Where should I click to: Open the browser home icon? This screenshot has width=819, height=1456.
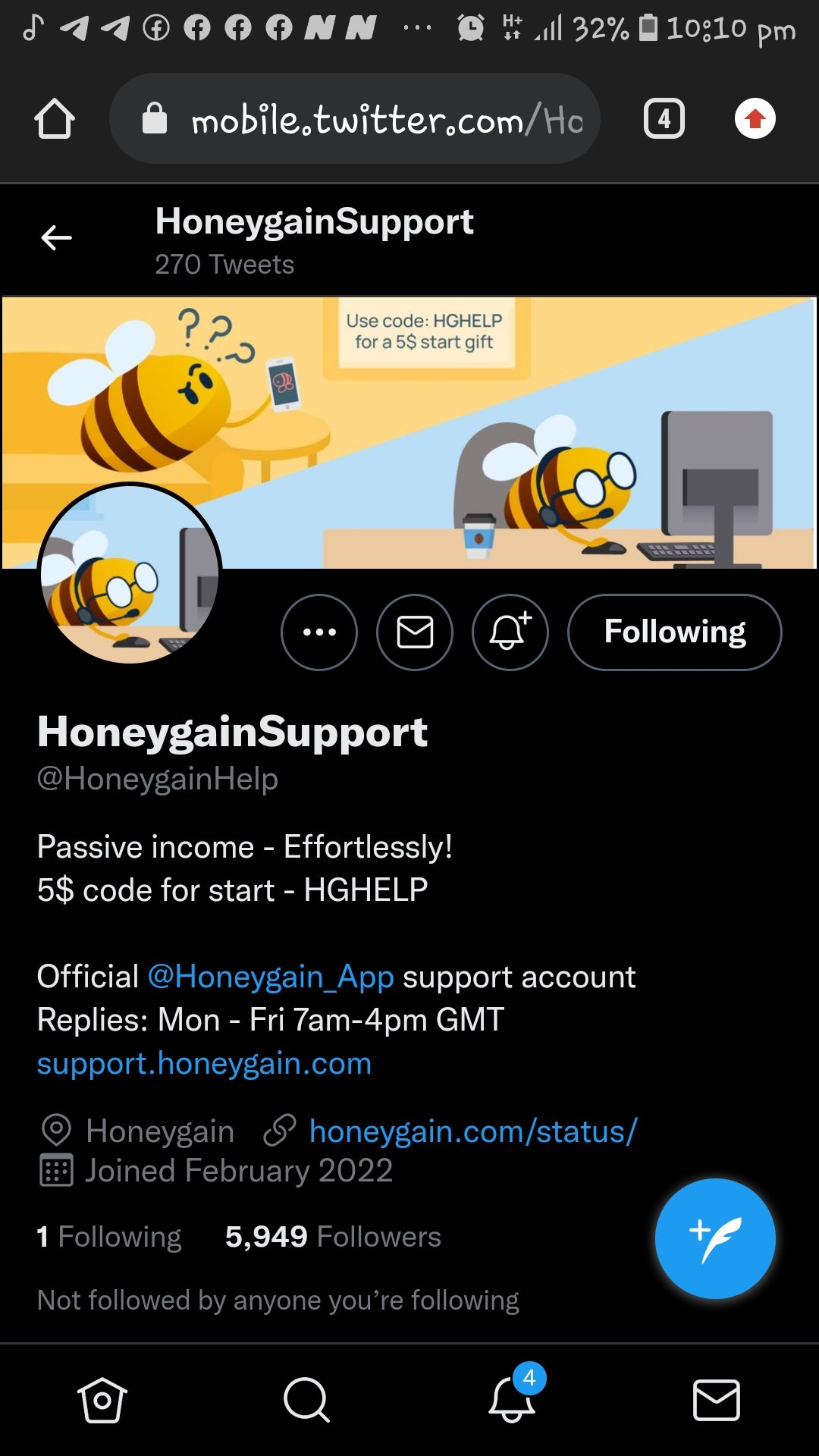[x=55, y=119]
